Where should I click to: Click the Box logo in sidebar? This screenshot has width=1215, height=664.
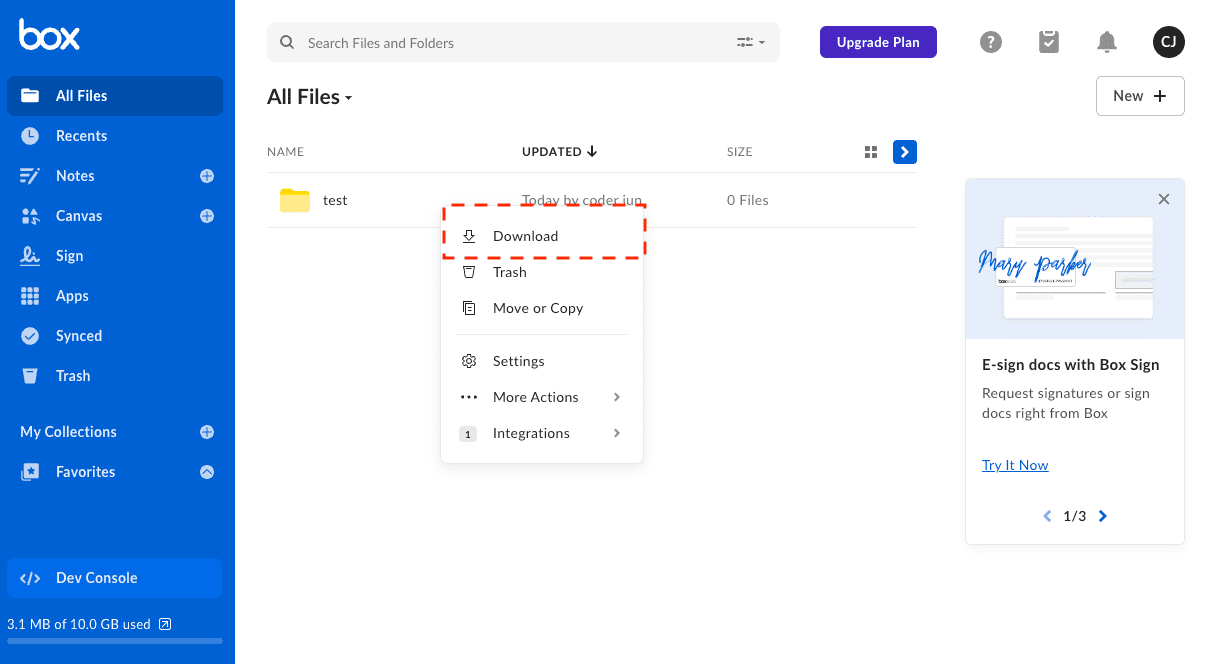(49, 35)
